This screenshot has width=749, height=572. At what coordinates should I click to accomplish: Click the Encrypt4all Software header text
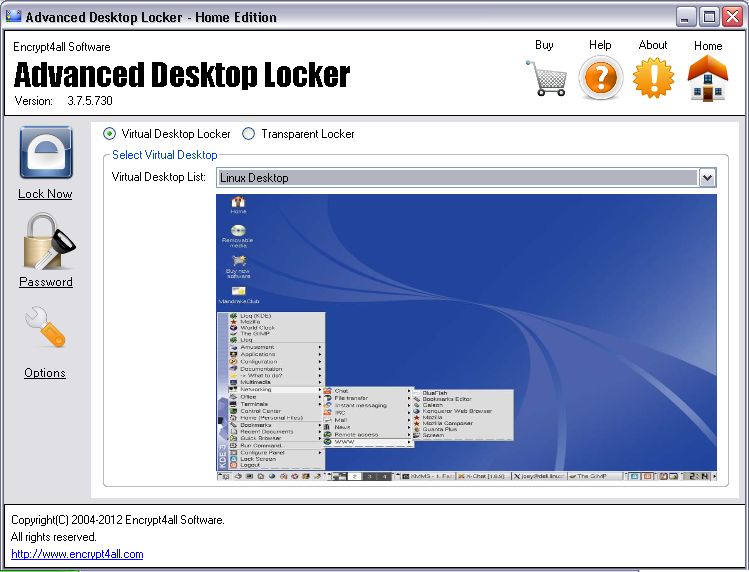click(x=62, y=47)
